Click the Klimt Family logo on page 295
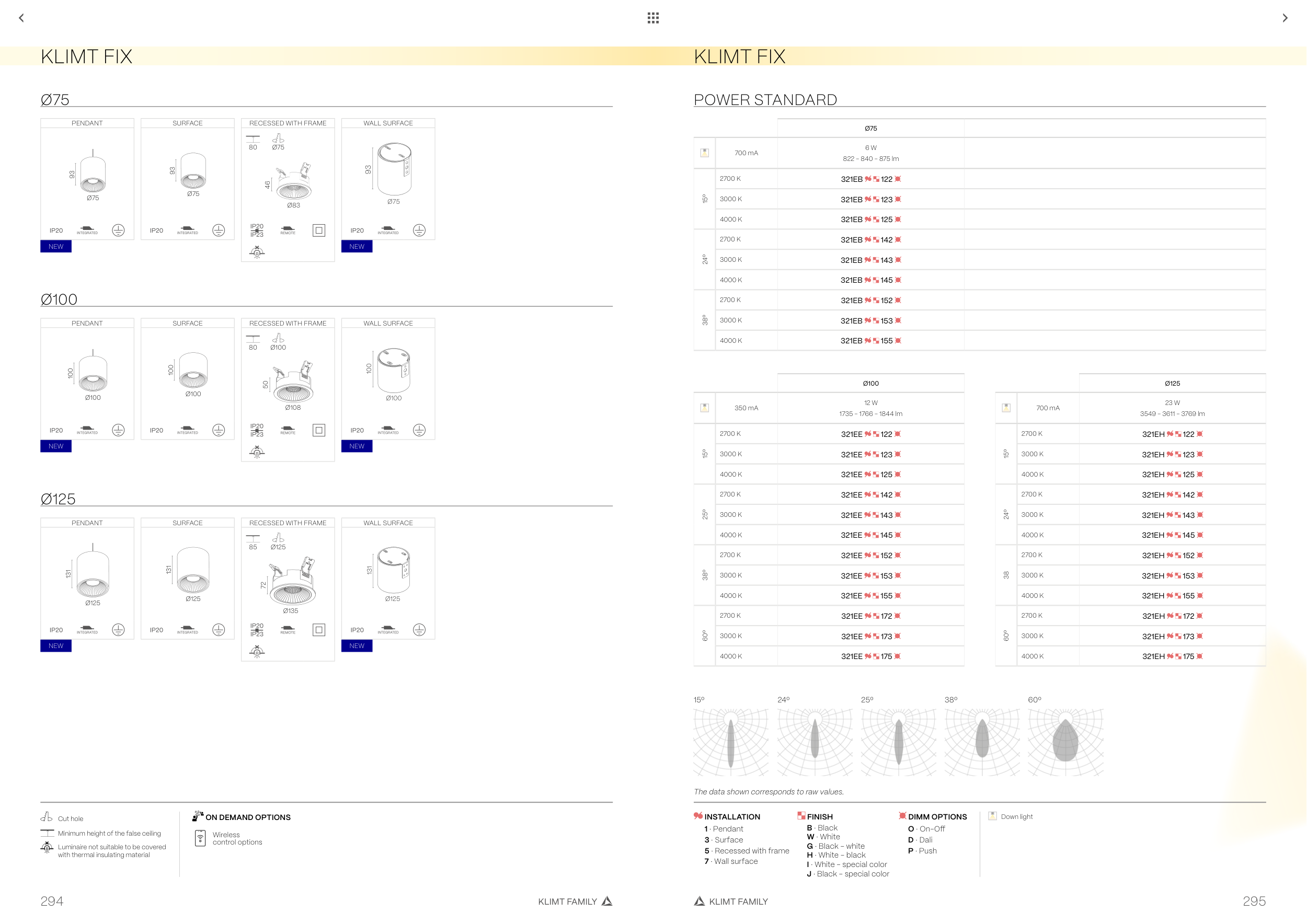The width and height of the screenshot is (1307, 924). tap(700, 901)
